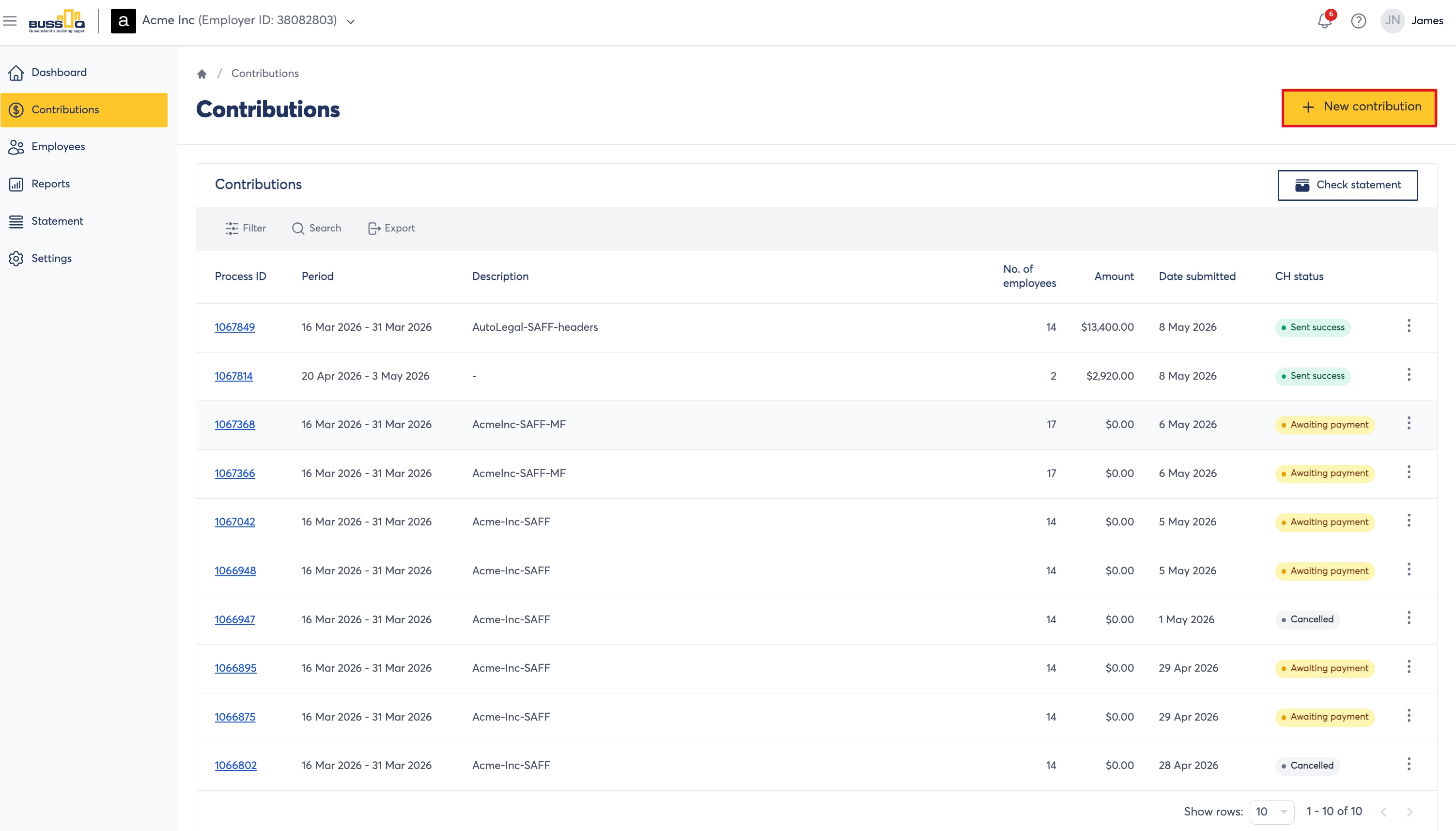The width and height of the screenshot is (1456, 831).
Task: Open the actions menu for row 1066948
Action: coord(1409,569)
